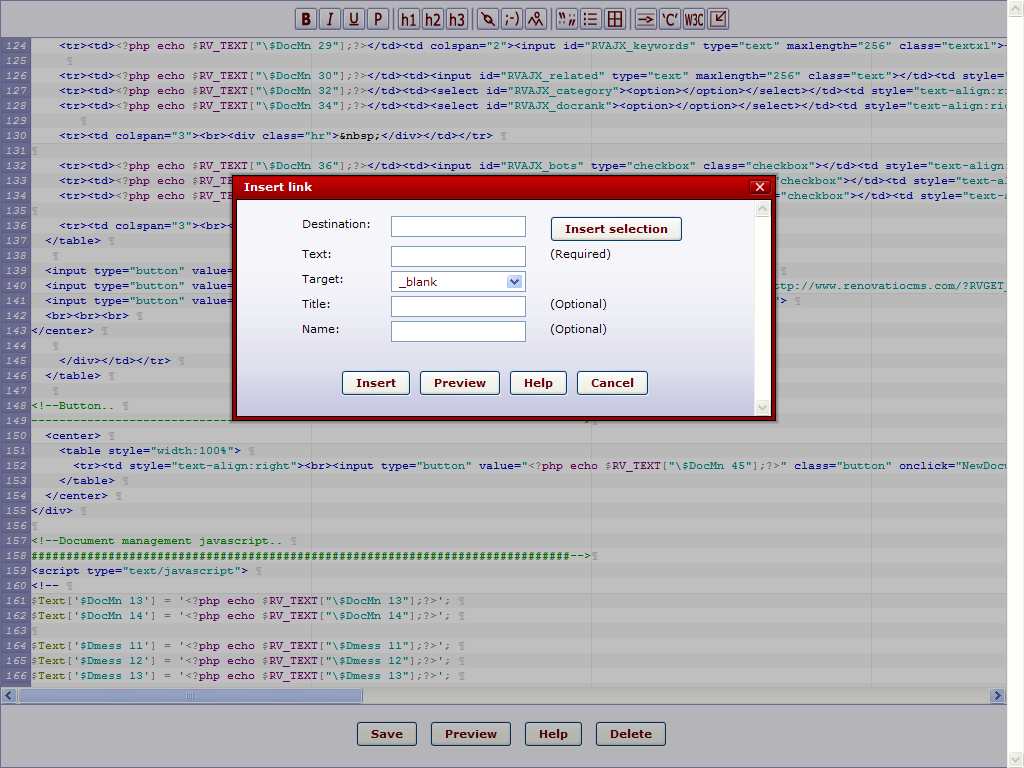This screenshot has height=768, width=1024.
Task: Click the horizontal scrollbar thumb in editor
Action: pos(189,696)
